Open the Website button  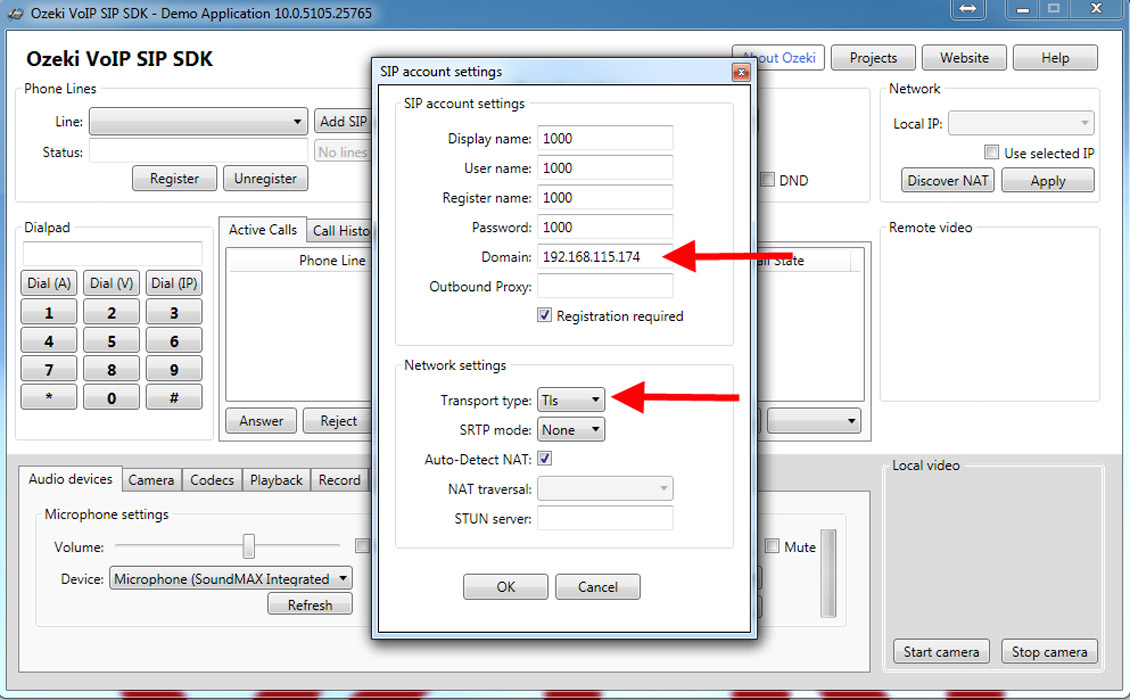pos(964,58)
